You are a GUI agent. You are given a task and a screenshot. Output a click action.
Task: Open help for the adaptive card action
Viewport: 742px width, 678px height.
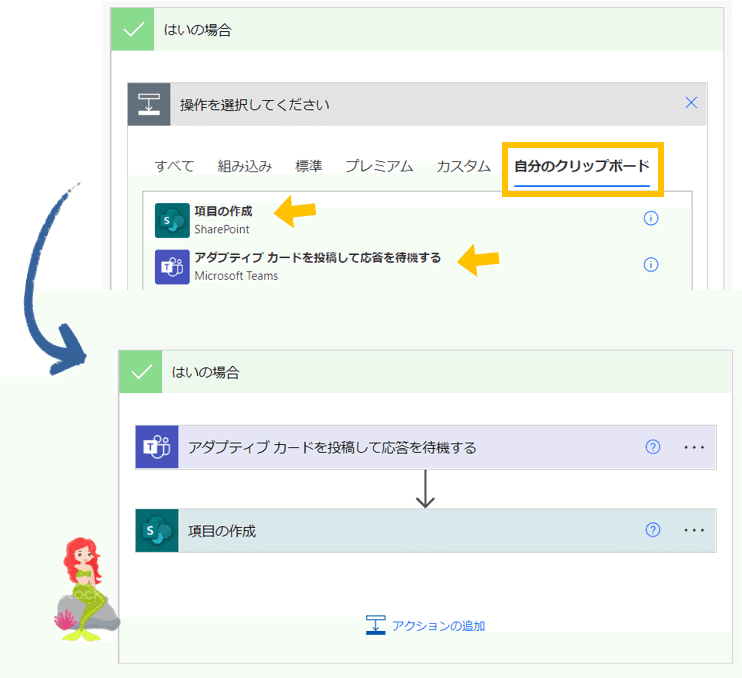click(x=653, y=447)
